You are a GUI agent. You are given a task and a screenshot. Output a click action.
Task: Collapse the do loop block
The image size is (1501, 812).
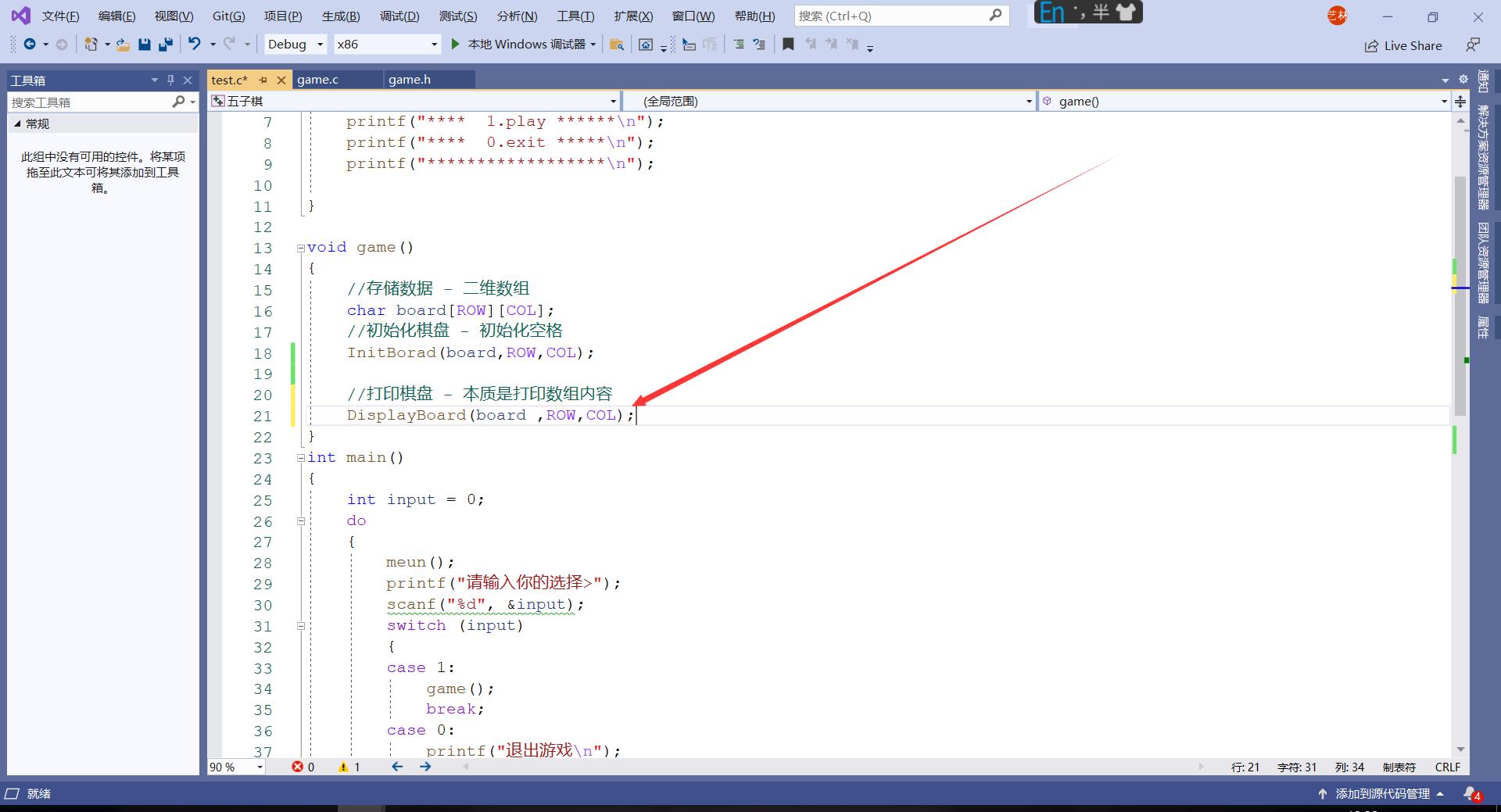click(301, 521)
